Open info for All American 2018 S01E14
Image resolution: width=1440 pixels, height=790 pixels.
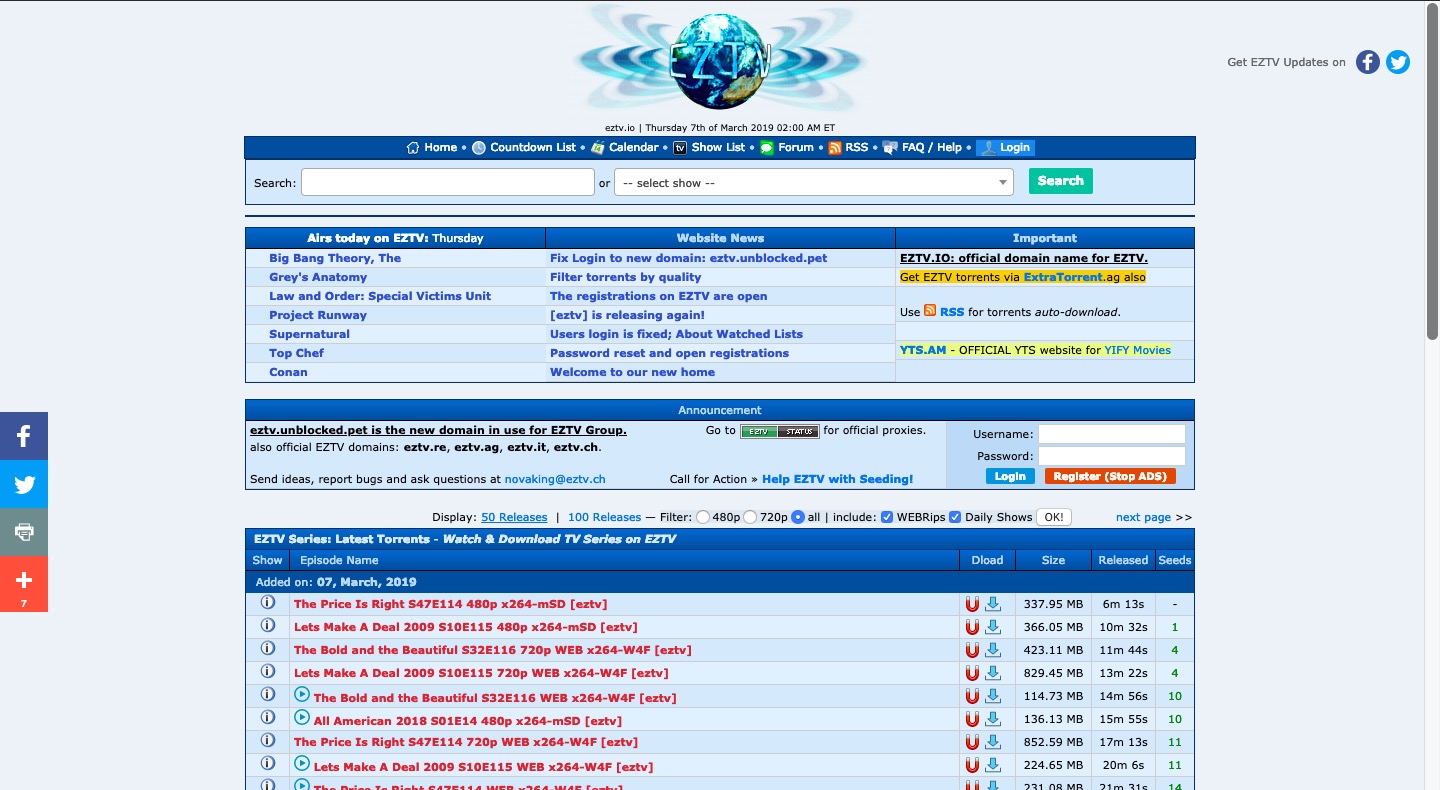pyautogui.click(x=267, y=717)
